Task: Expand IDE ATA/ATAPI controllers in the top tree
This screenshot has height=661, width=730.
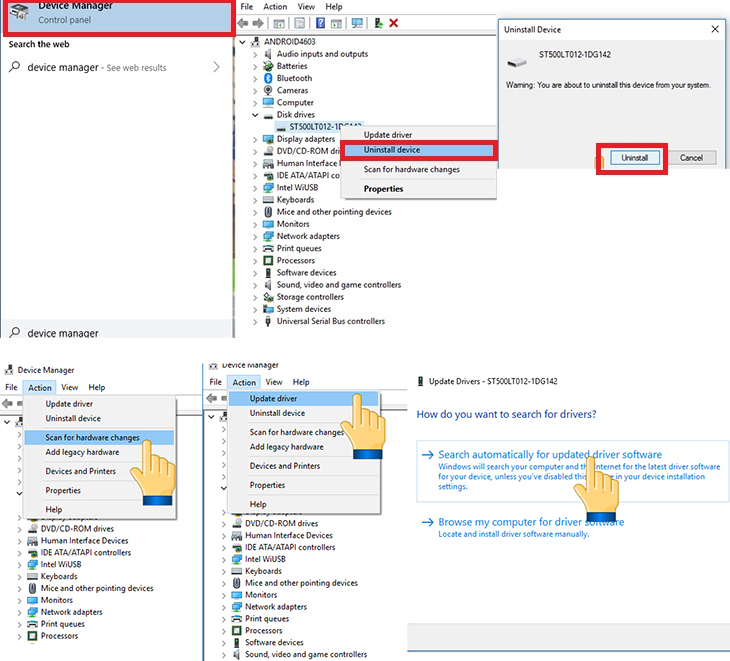Action: [x=255, y=176]
